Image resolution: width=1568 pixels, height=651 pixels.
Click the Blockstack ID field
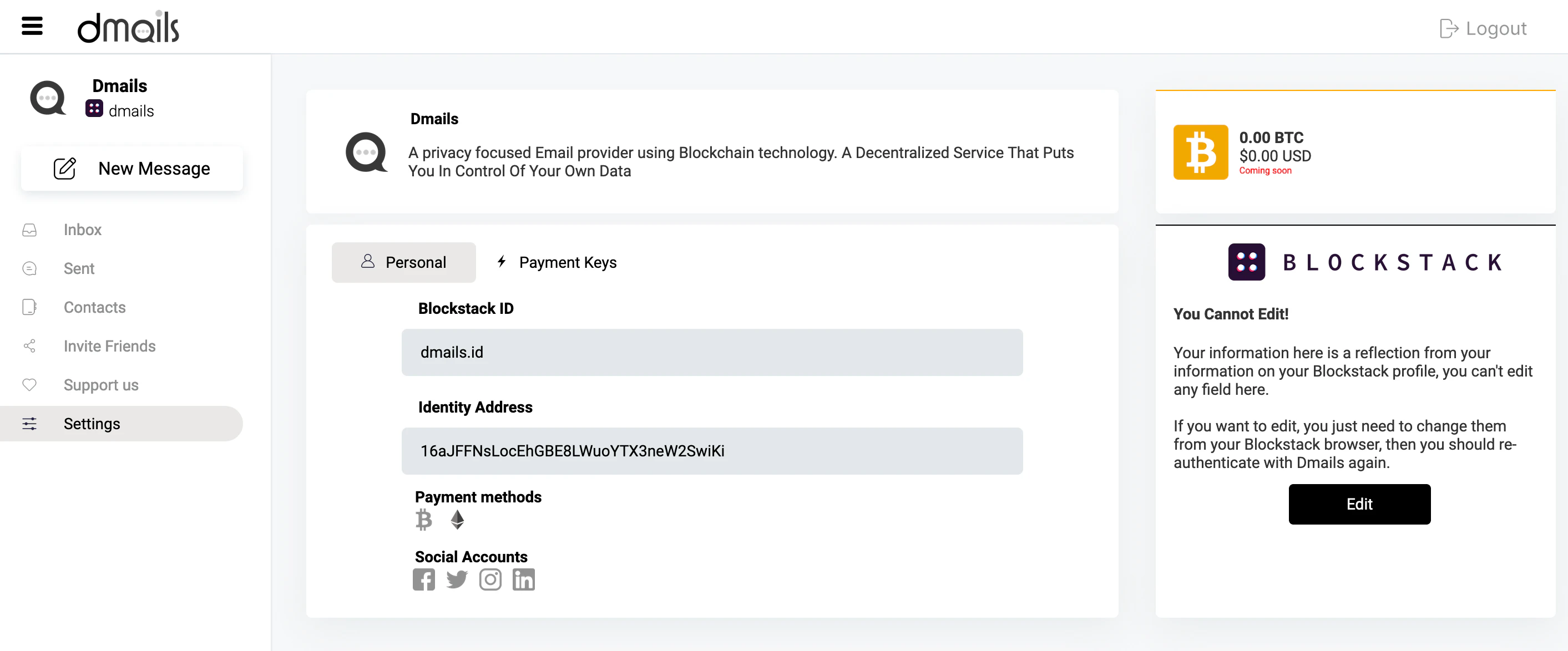[711, 352]
